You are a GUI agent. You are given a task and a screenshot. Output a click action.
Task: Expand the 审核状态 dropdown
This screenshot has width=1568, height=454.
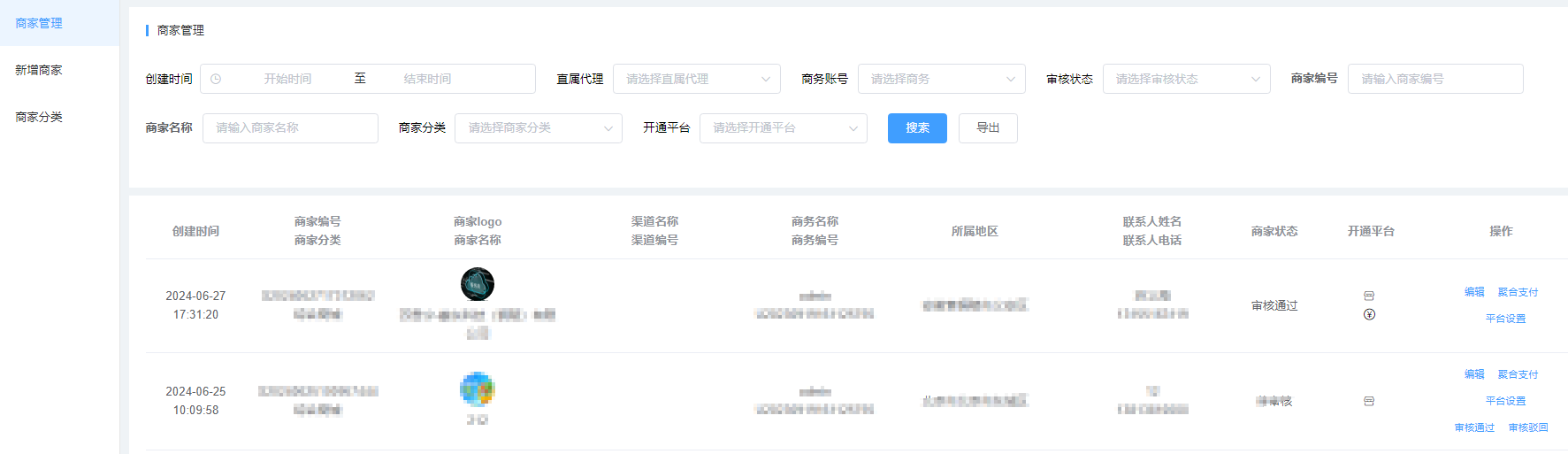click(1186, 79)
